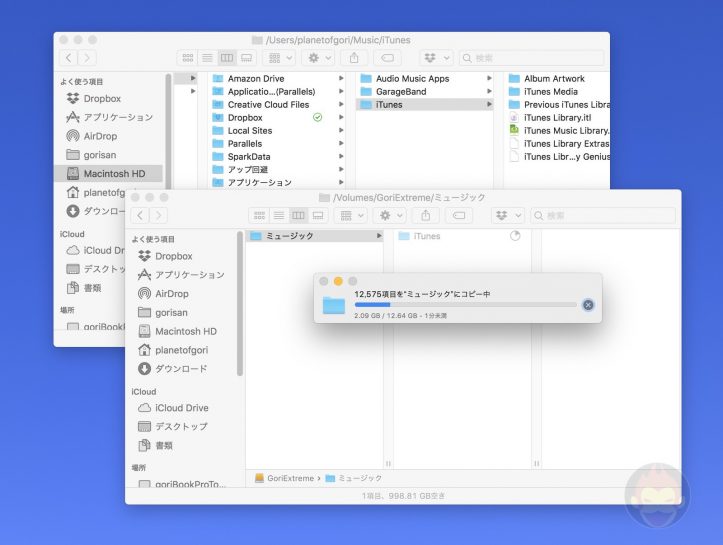The image size is (723, 545).
Task: Select Macintosh HD in back window sidebar
Action: (x=108, y=173)
